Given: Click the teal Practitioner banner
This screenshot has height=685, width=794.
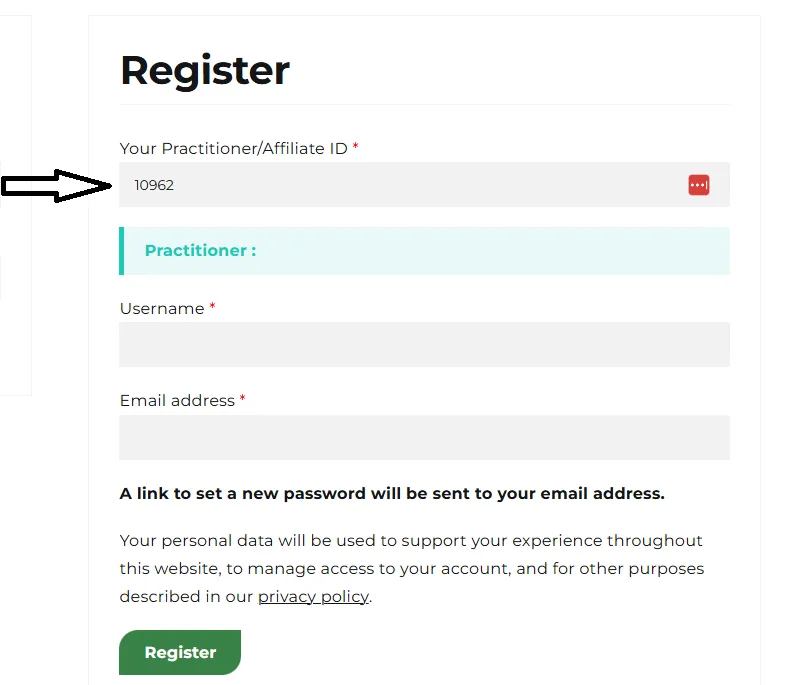Looking at the screenshot, I should (424, 251).
